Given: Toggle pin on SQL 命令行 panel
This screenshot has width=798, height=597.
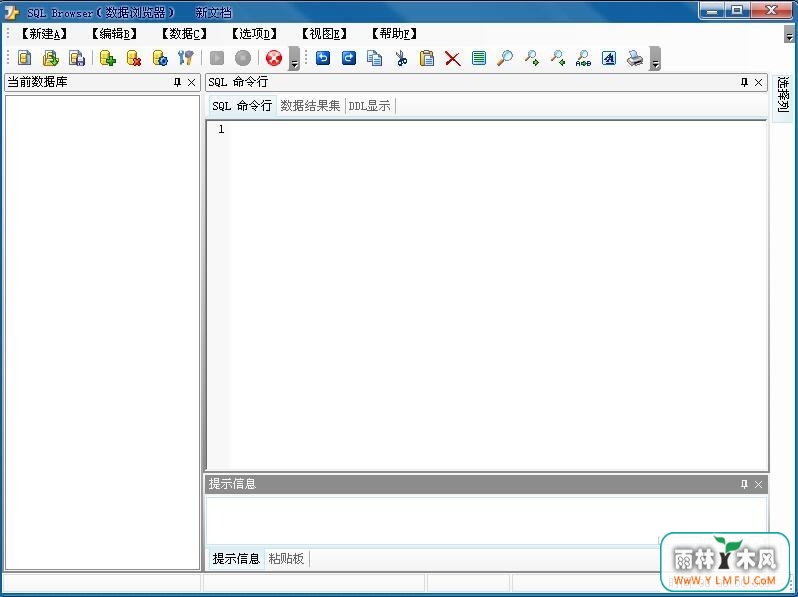Looking at the screenshot, I should click(744, 82).
